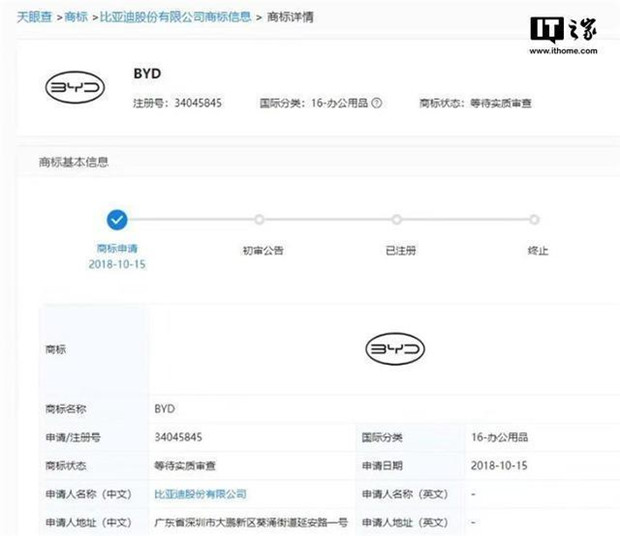Screen dimensions: 620x536
Task: Select the 商标申请 step label
Action: coord(117,248)
